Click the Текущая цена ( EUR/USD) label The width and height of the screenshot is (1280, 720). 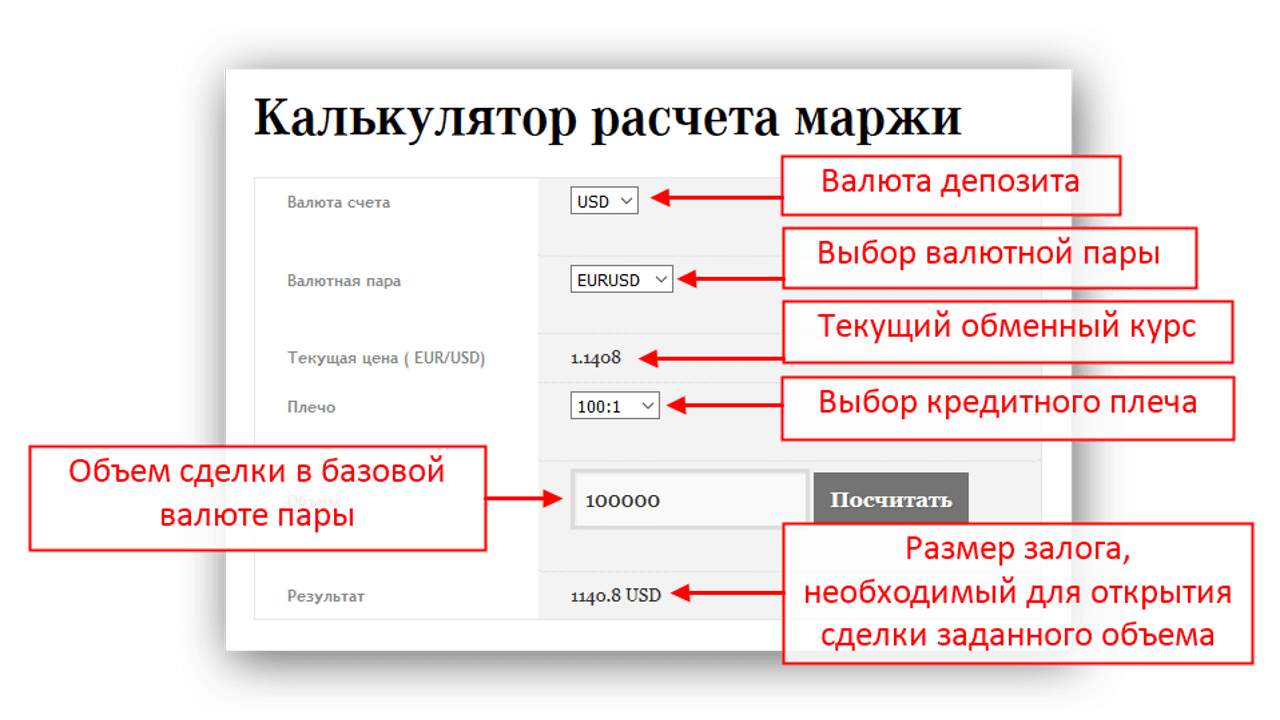click(x=386, y=358)
